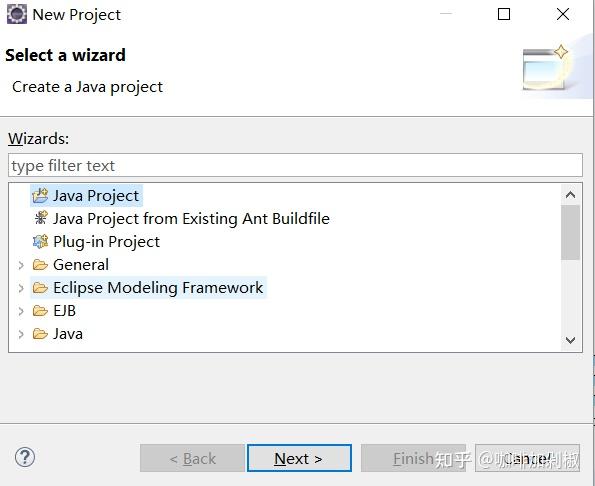Click the Ant Buildfile project icon

[x=41, y=218]
